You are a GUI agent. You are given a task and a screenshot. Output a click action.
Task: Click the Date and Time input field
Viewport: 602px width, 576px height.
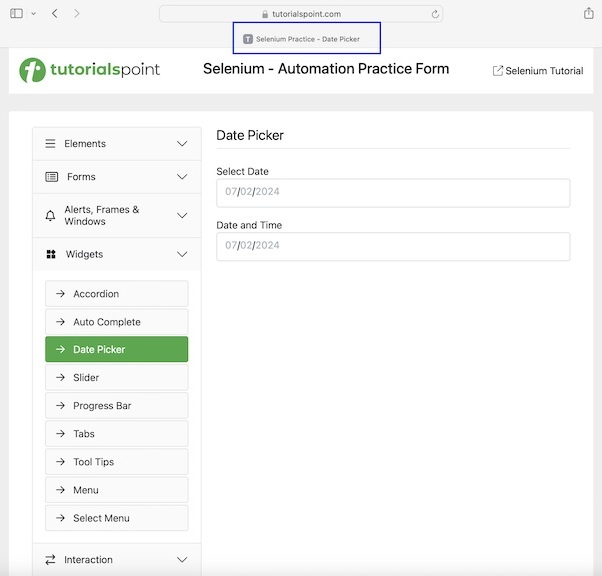point(393,246)
